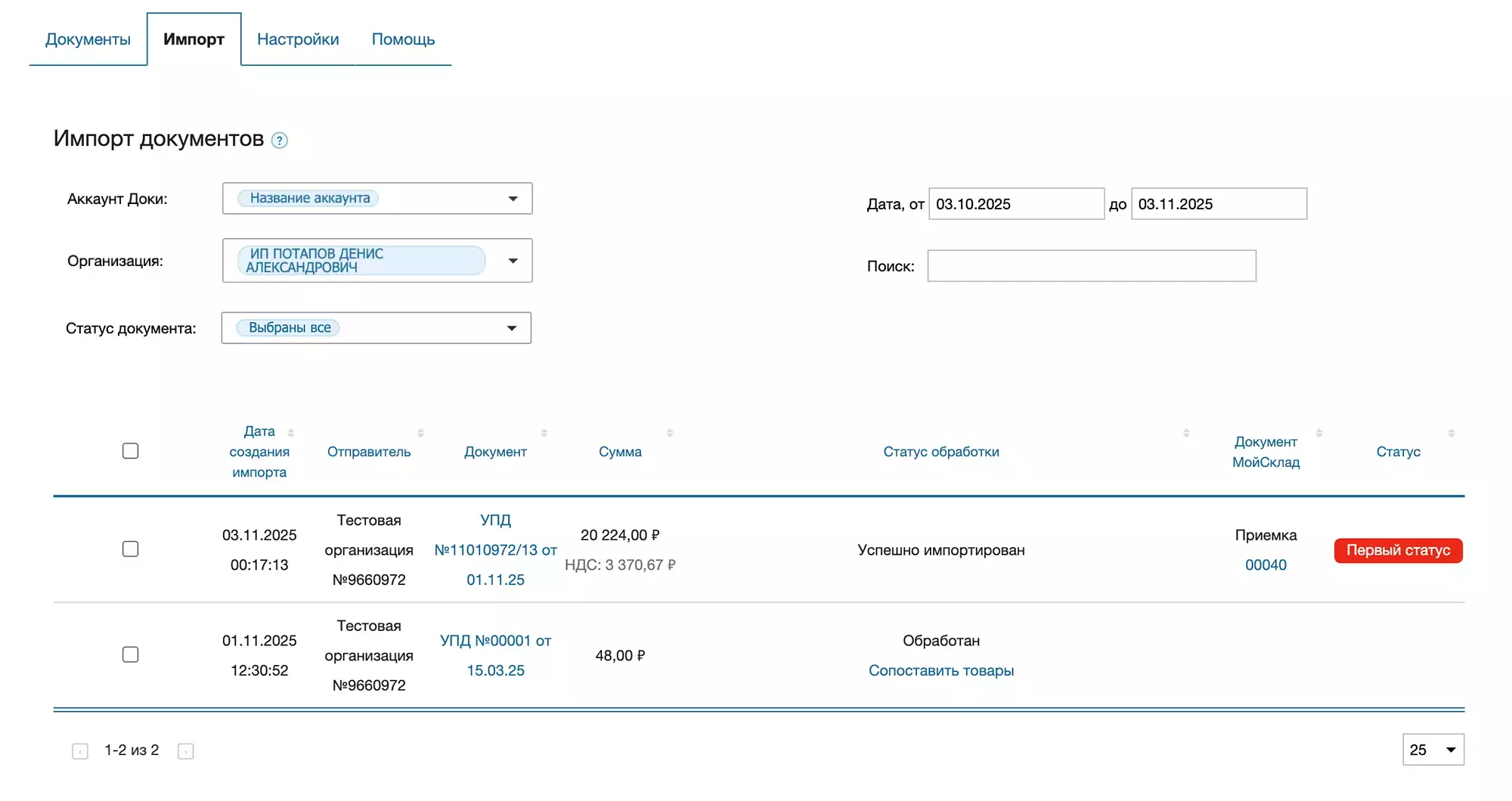Viewport: 1512px width, 801px height.
Task: Click help icon next to Импорт документов
Action: pos(279,141)
